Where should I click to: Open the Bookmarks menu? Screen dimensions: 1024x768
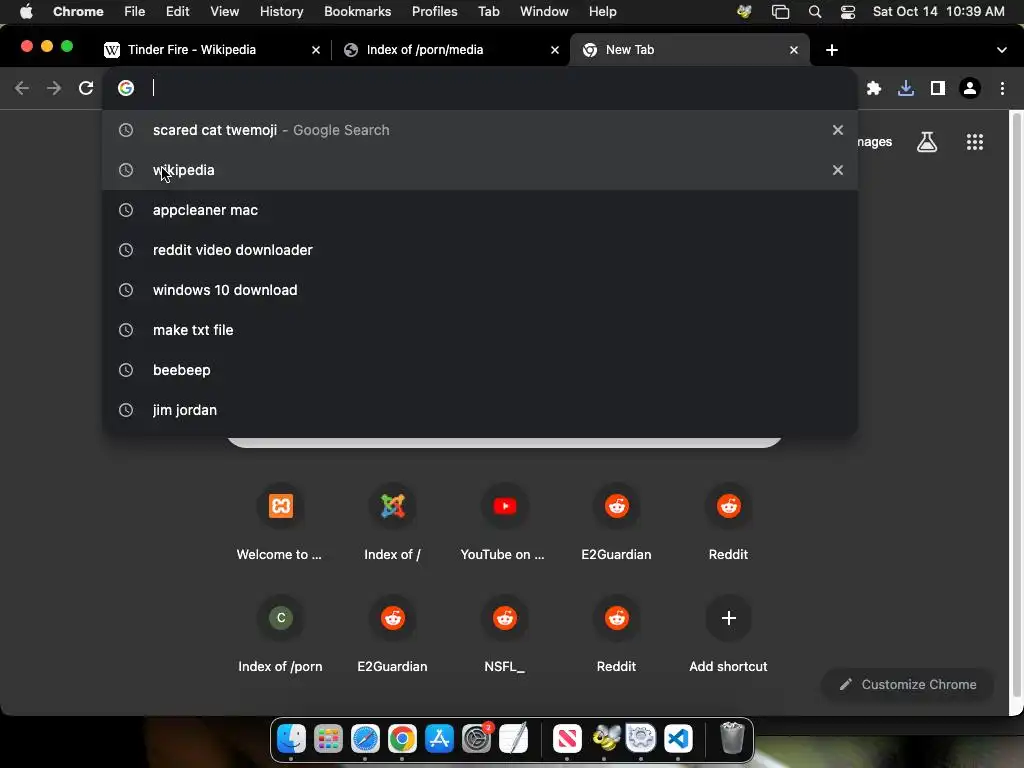[357, 12]
